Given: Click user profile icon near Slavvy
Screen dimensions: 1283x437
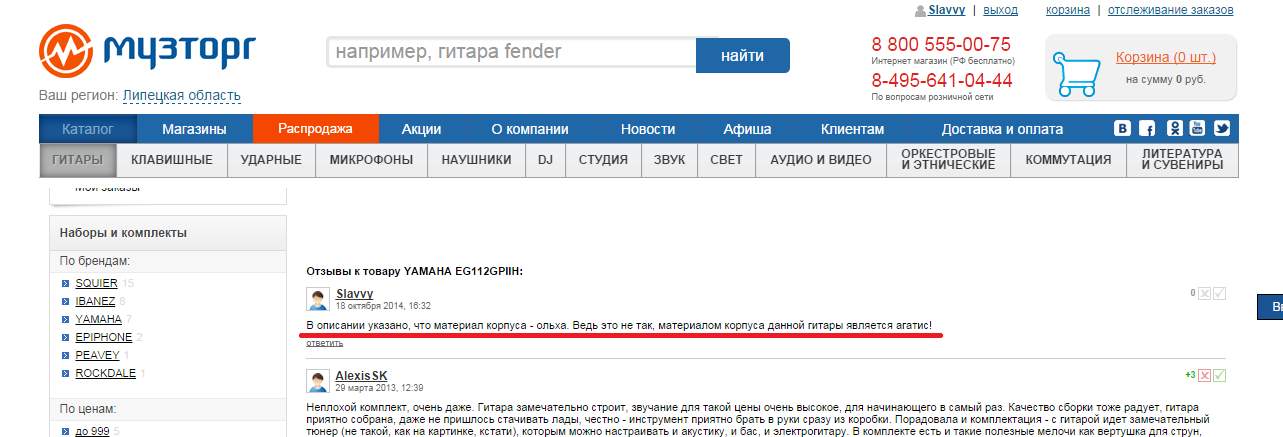Looking at the screenshot, I should [920, 10].
